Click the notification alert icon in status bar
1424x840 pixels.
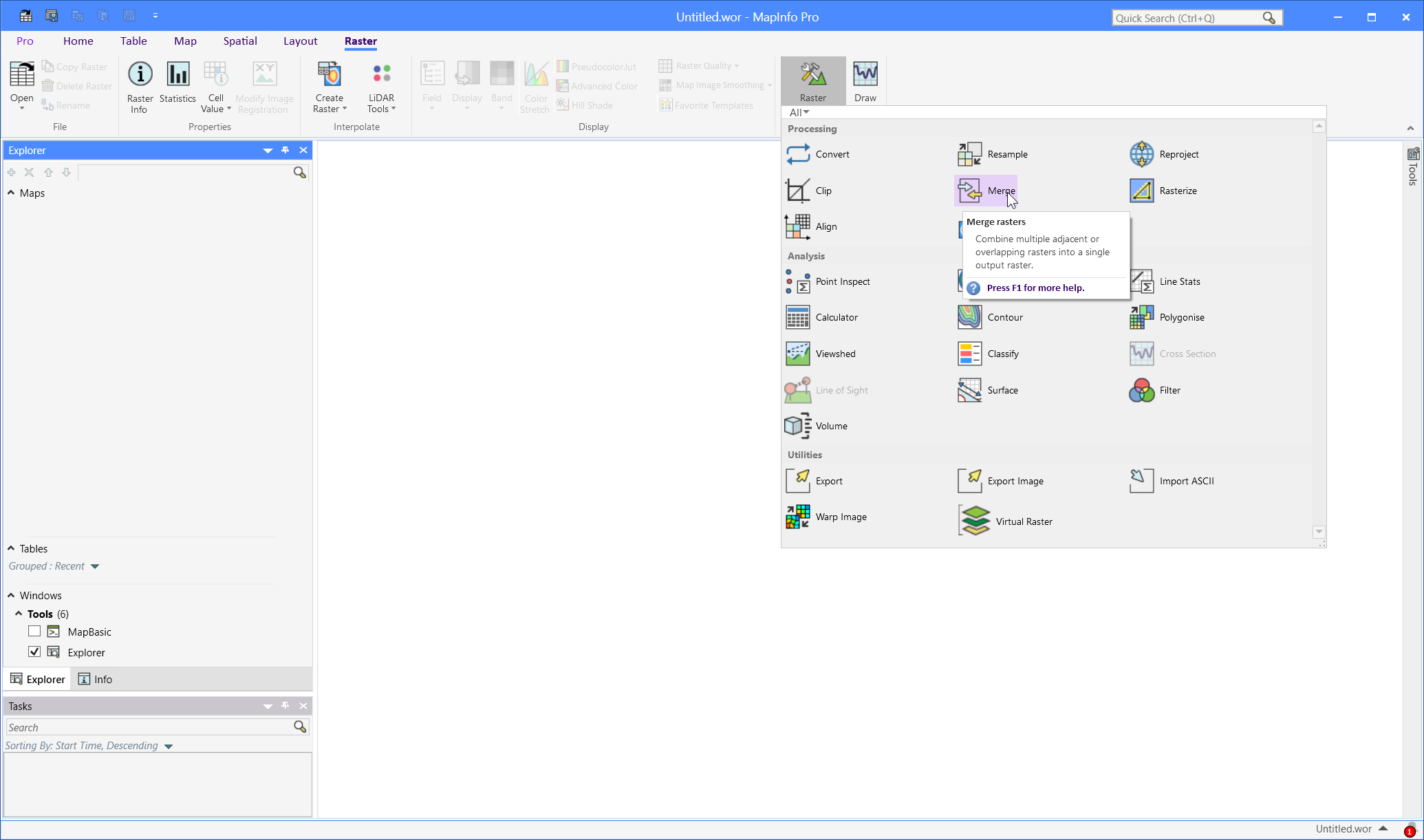(x=1410, y=830)
